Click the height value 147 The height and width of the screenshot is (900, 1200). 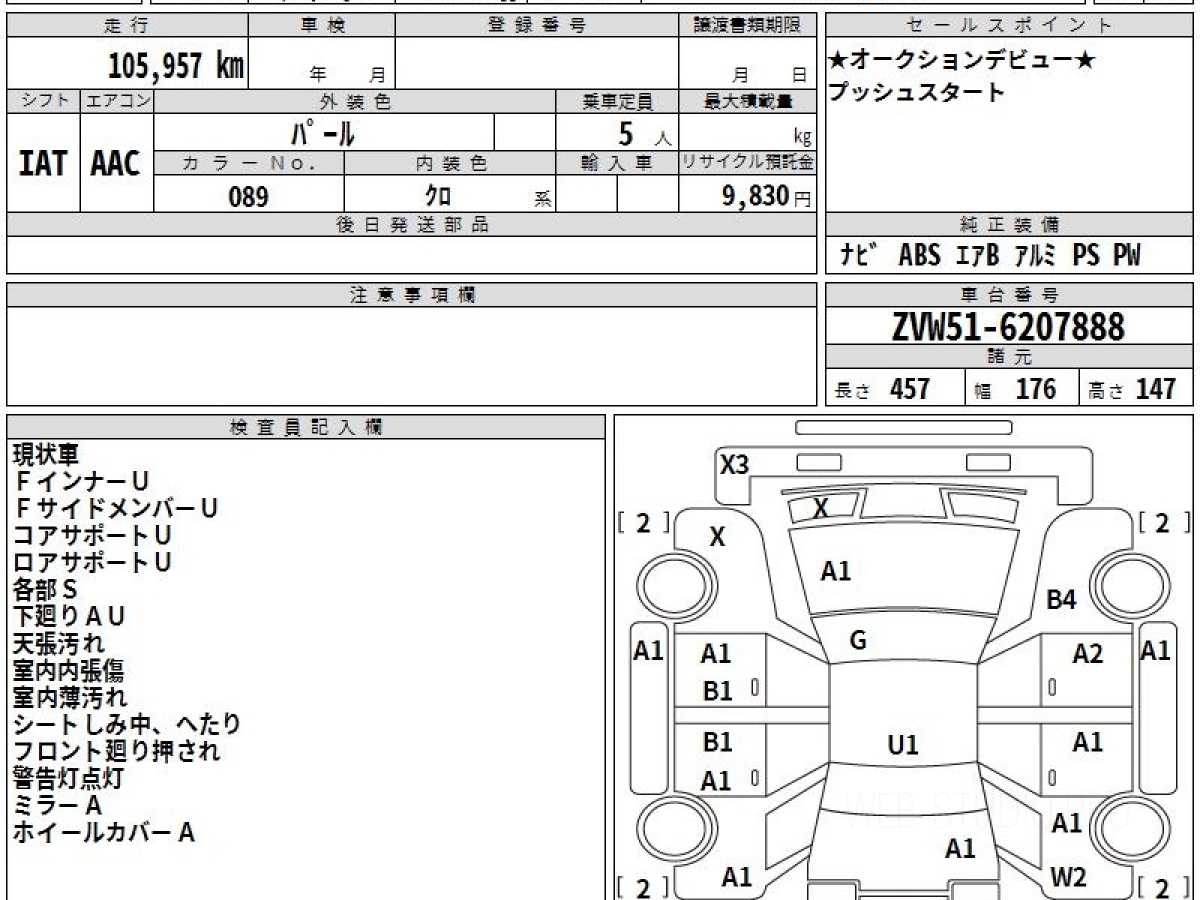[1156, 389]
